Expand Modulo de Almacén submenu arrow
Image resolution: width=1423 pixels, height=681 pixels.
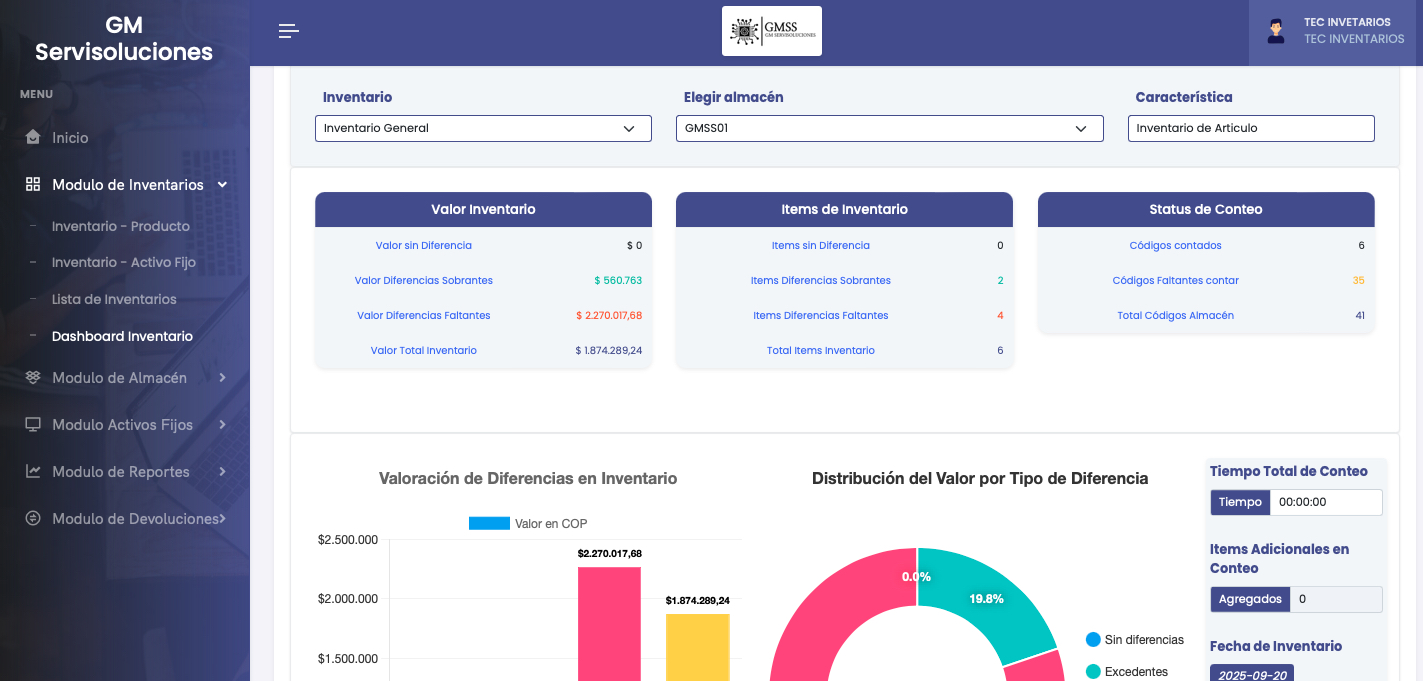(x=222, y=378)
